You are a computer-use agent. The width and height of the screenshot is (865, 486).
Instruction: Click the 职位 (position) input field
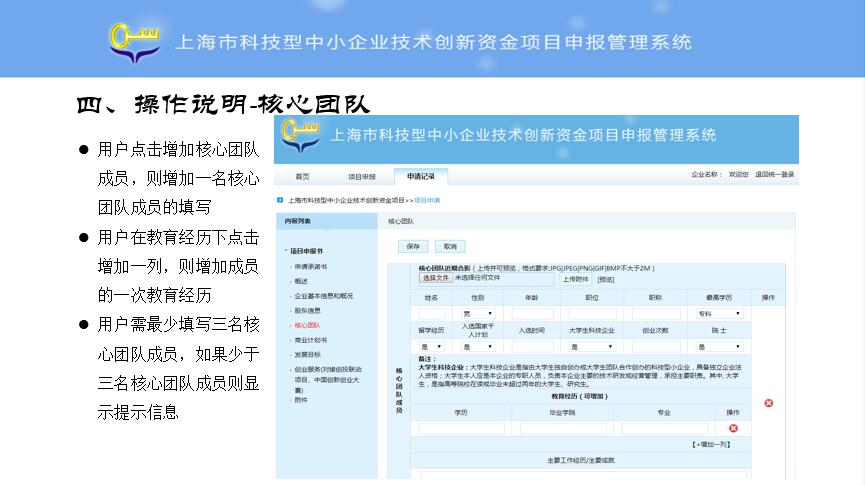click(x=592, y=314)
